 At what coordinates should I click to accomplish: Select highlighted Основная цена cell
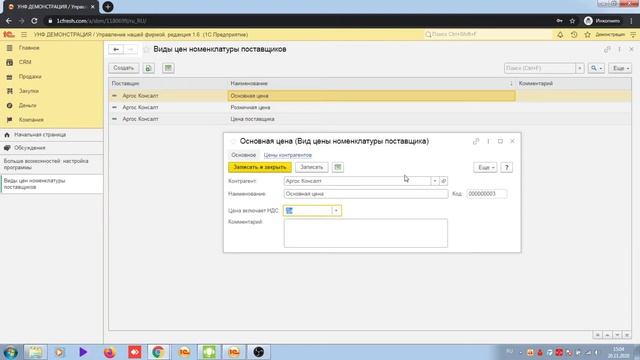click(371, 96)
